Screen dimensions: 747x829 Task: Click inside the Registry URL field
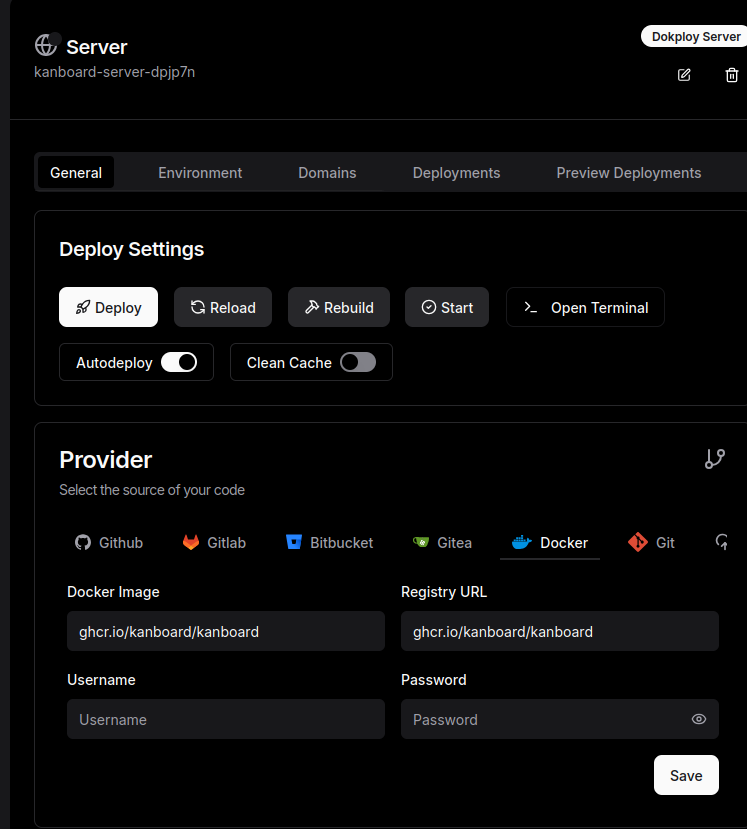(559, 631)
